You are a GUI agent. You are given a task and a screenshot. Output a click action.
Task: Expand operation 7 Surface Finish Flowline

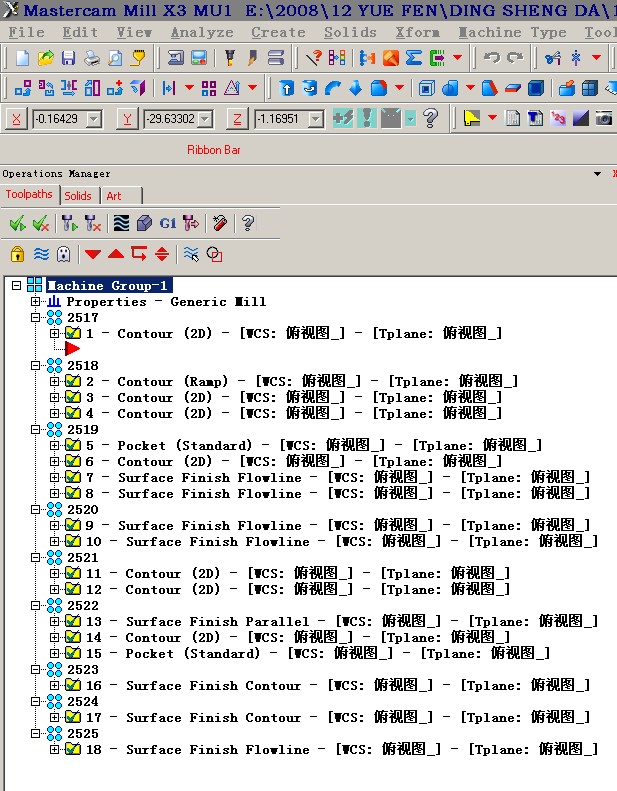point(54,477)
